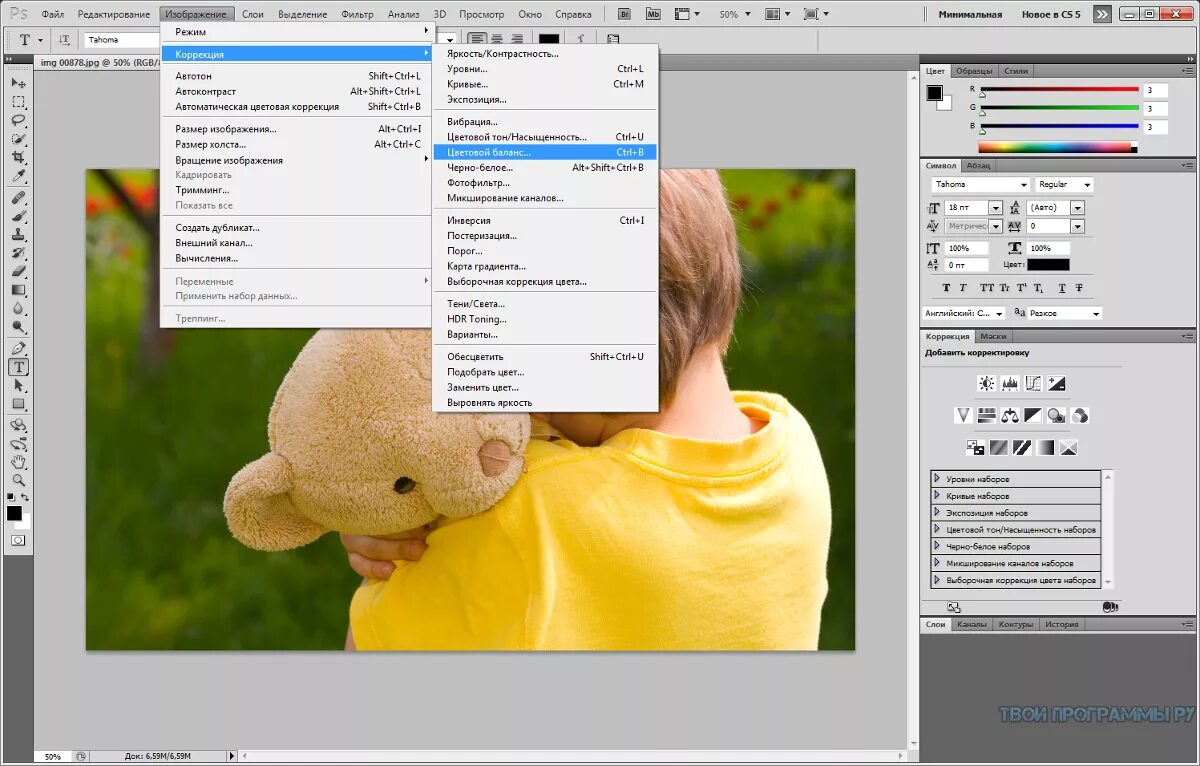Select the Brush tool
Image resolution: width=1200 pixels, height=766 pixels.
pyautogui.click(x=18, y=216)
